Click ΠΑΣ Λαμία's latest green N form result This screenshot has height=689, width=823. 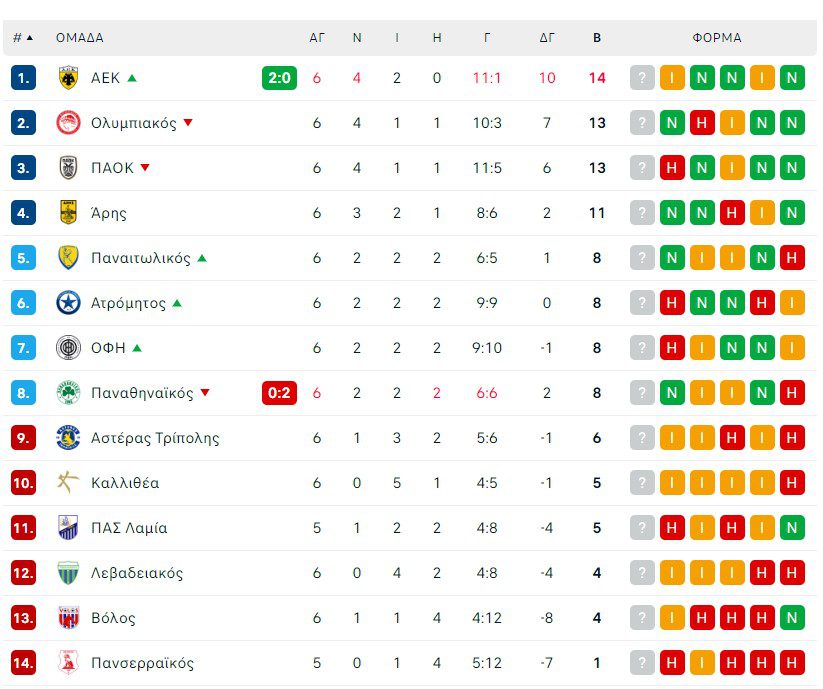pyautogui.click(x=792, y=528)
